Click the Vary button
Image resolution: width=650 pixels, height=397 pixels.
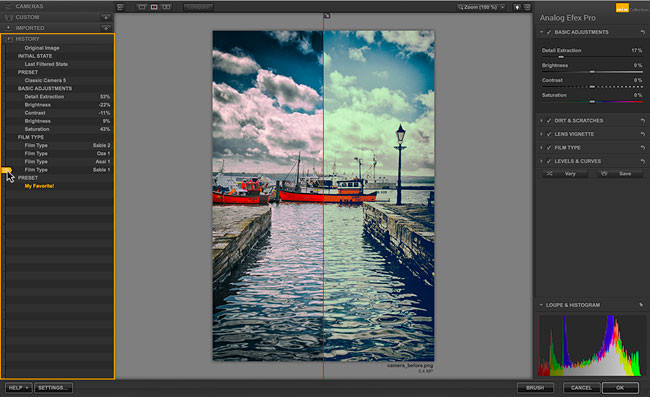(565, 174)
